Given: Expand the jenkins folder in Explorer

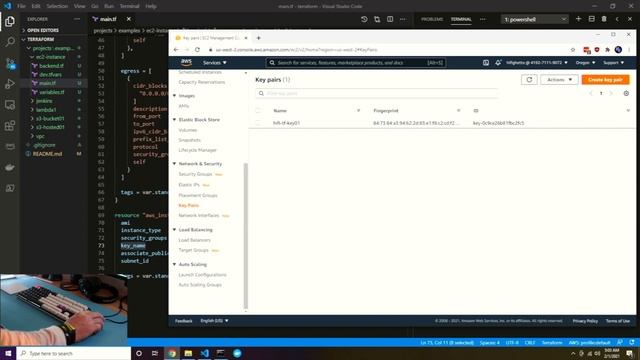Looking at the screenshot, I should click(x=44, y=101).
